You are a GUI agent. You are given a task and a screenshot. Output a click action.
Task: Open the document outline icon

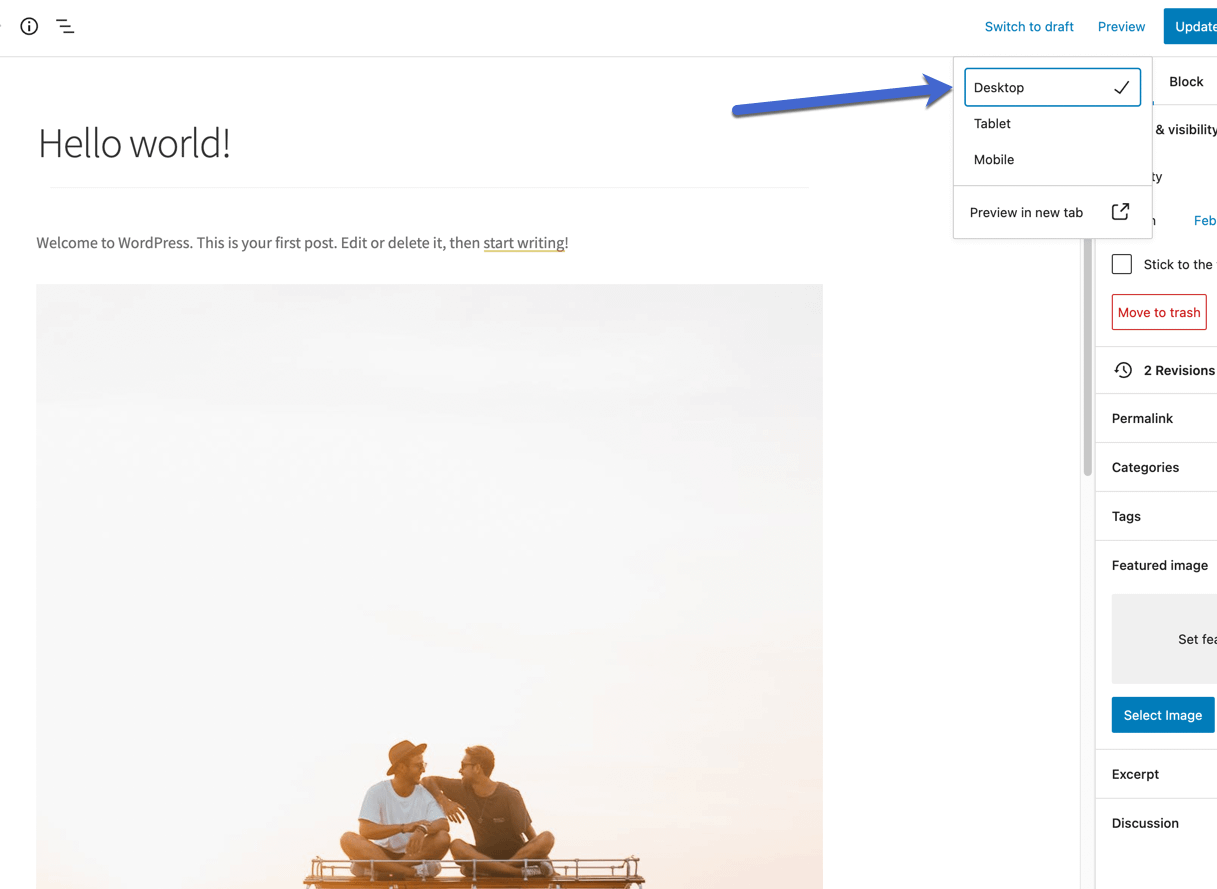65,26
